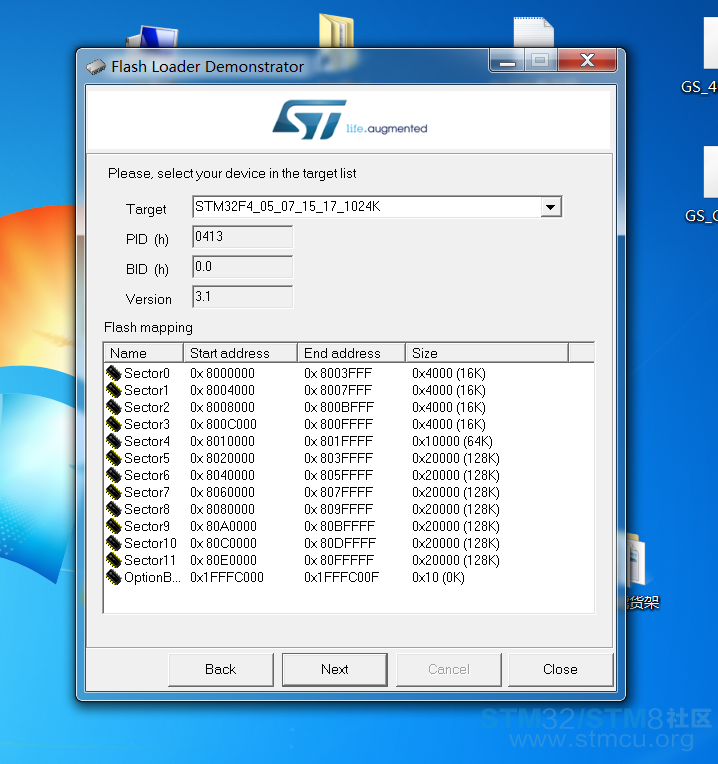Screen dimensions: 718x764
Task: Sort by the Start address column header
Action: point(240,353)
